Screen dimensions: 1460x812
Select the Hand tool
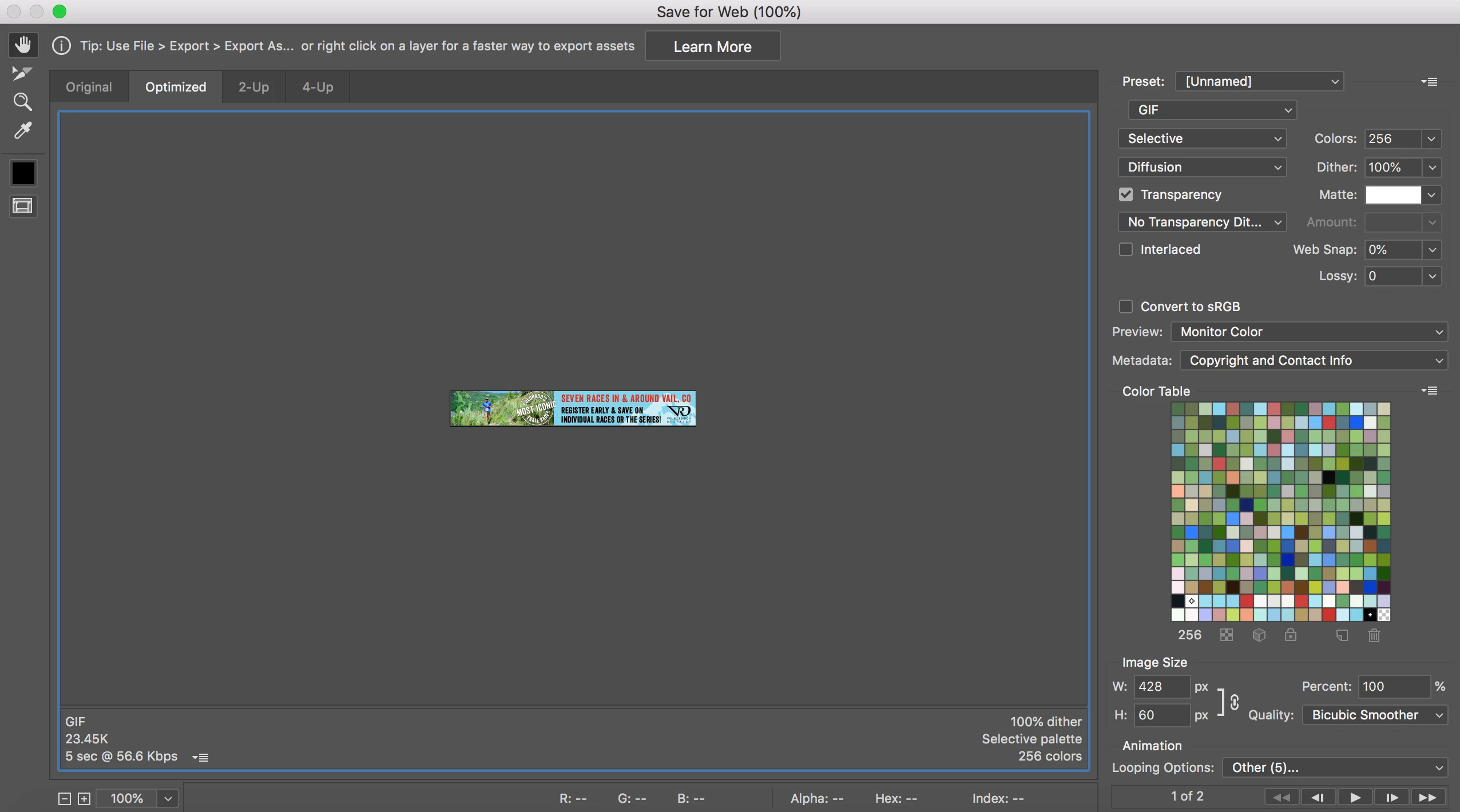23,45
